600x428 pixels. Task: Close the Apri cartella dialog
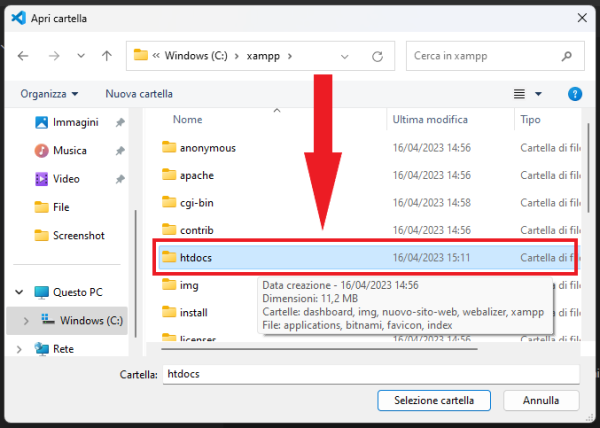click(582, 18)
